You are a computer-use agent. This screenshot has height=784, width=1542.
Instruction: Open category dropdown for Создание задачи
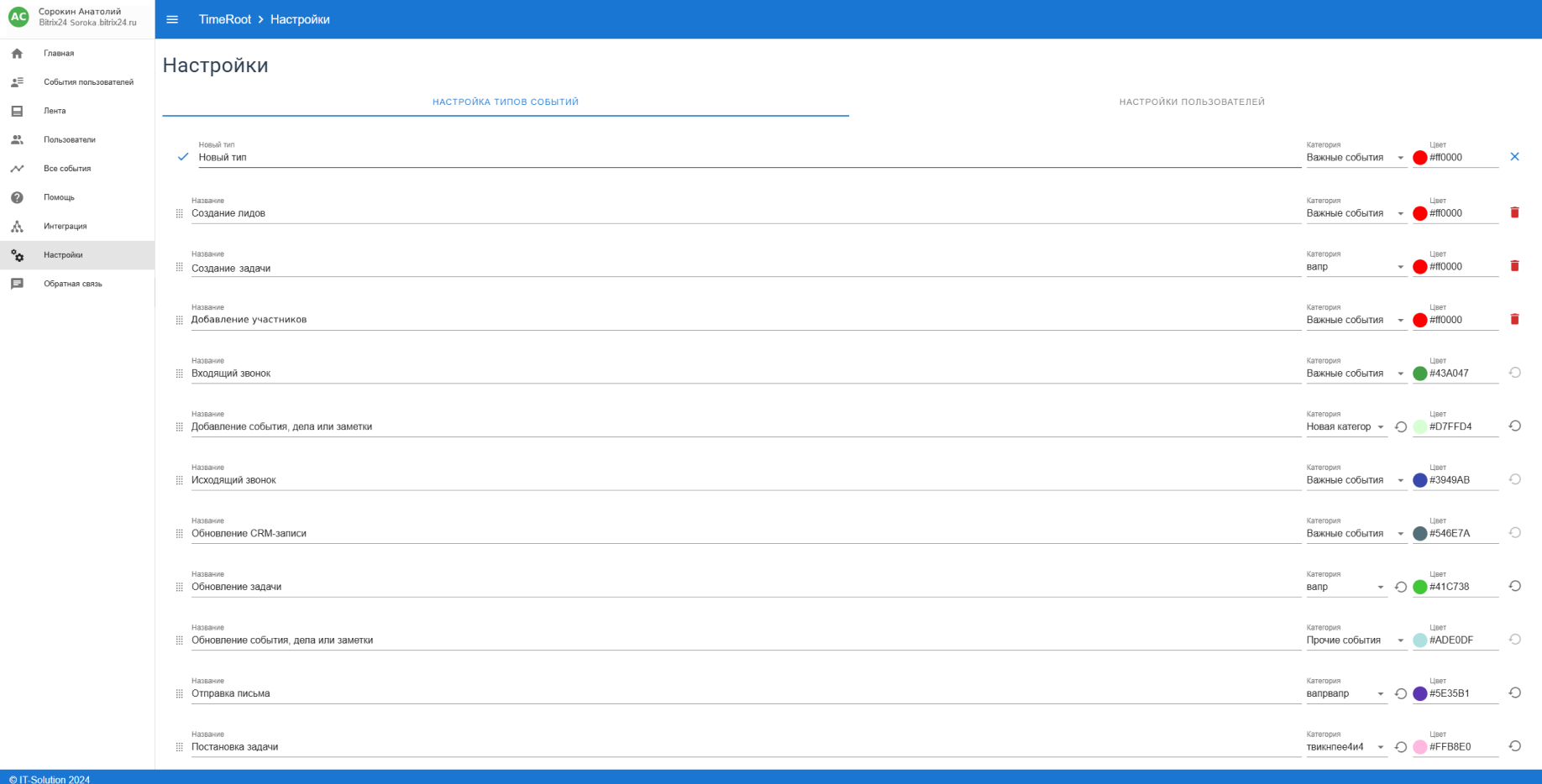pos(1356,267)
